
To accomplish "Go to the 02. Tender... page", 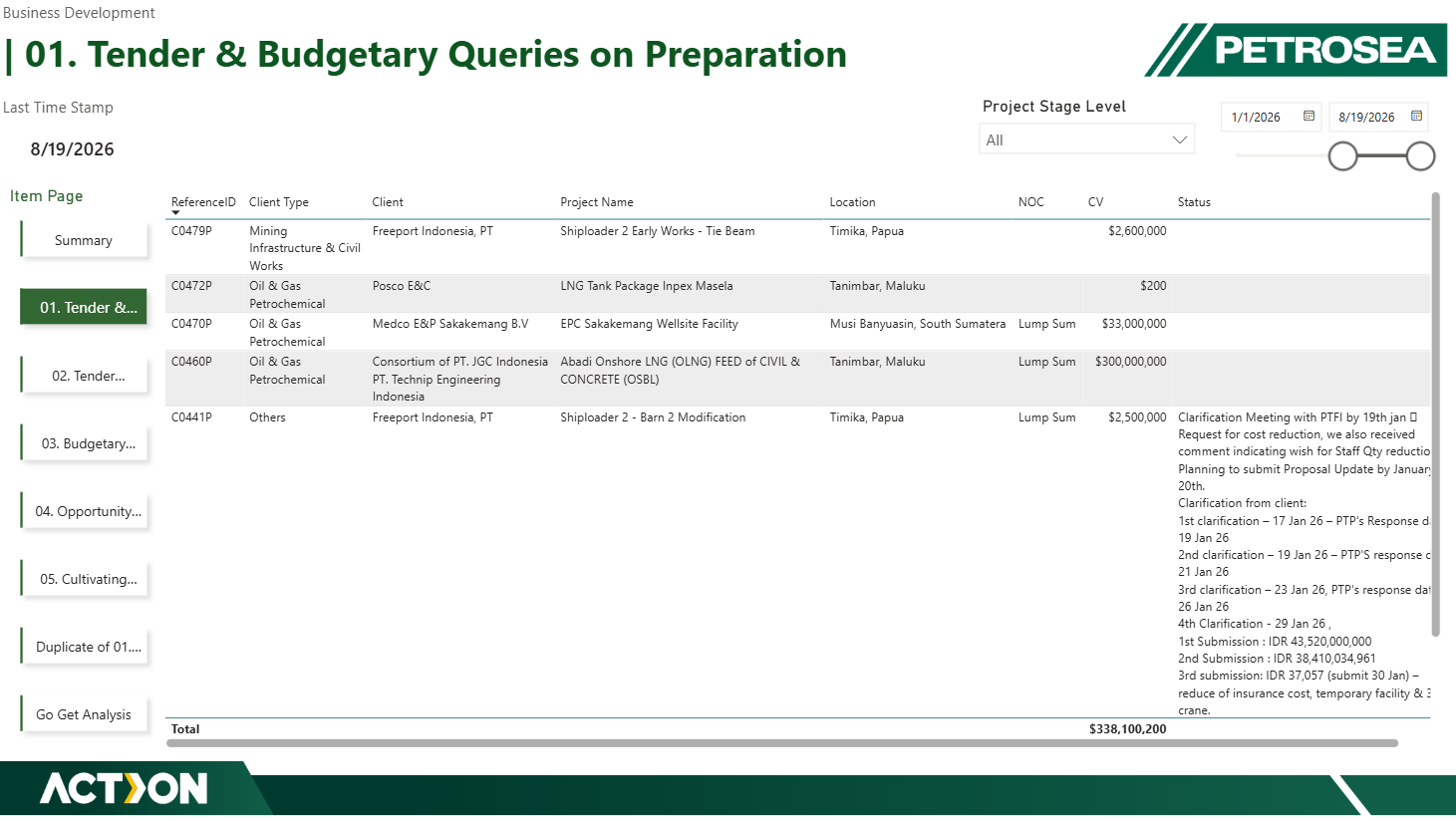I will tap(84, 376).
